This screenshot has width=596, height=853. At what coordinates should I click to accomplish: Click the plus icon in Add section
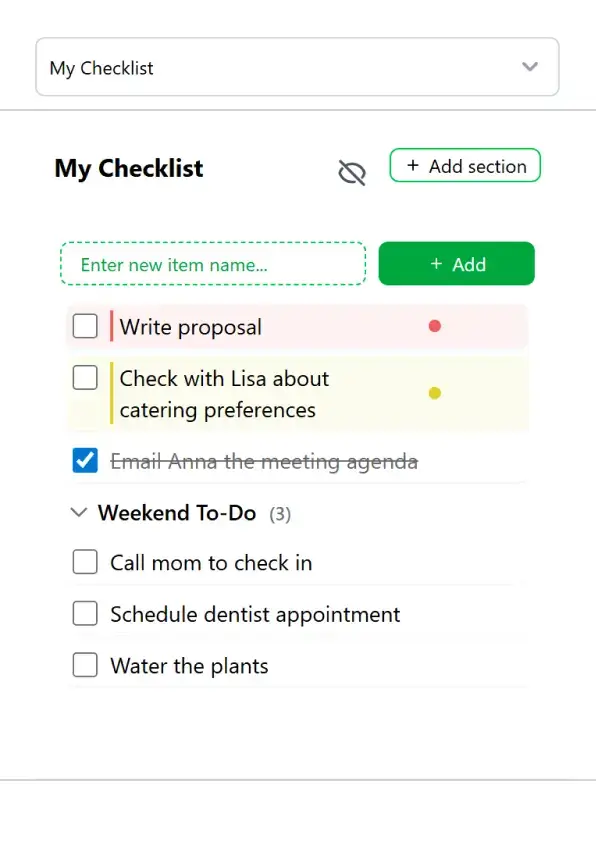pos(413,165)
